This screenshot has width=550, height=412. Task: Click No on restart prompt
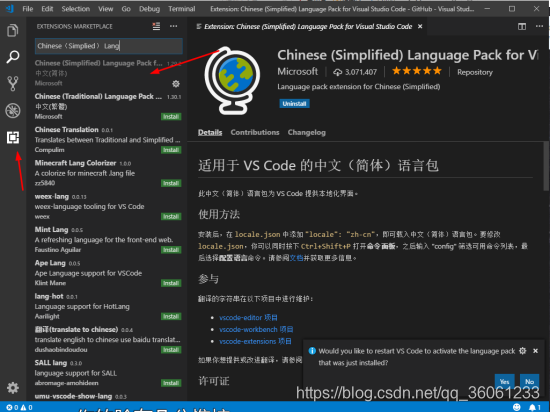[529, 381]
